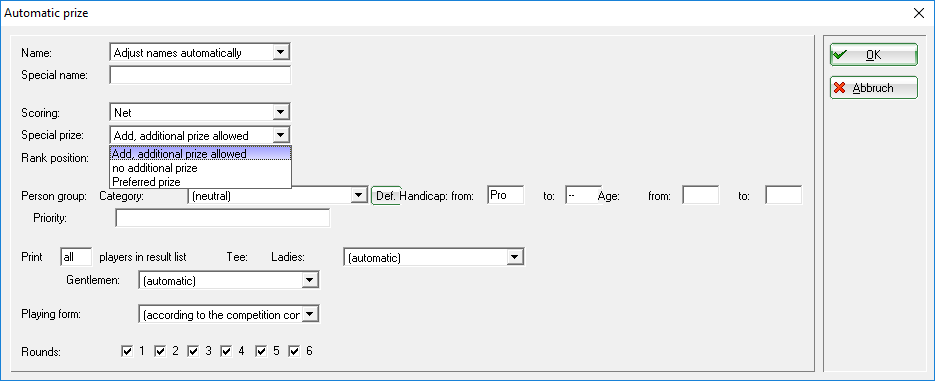Toggle the Round 3 checkbox

[193, 351]
